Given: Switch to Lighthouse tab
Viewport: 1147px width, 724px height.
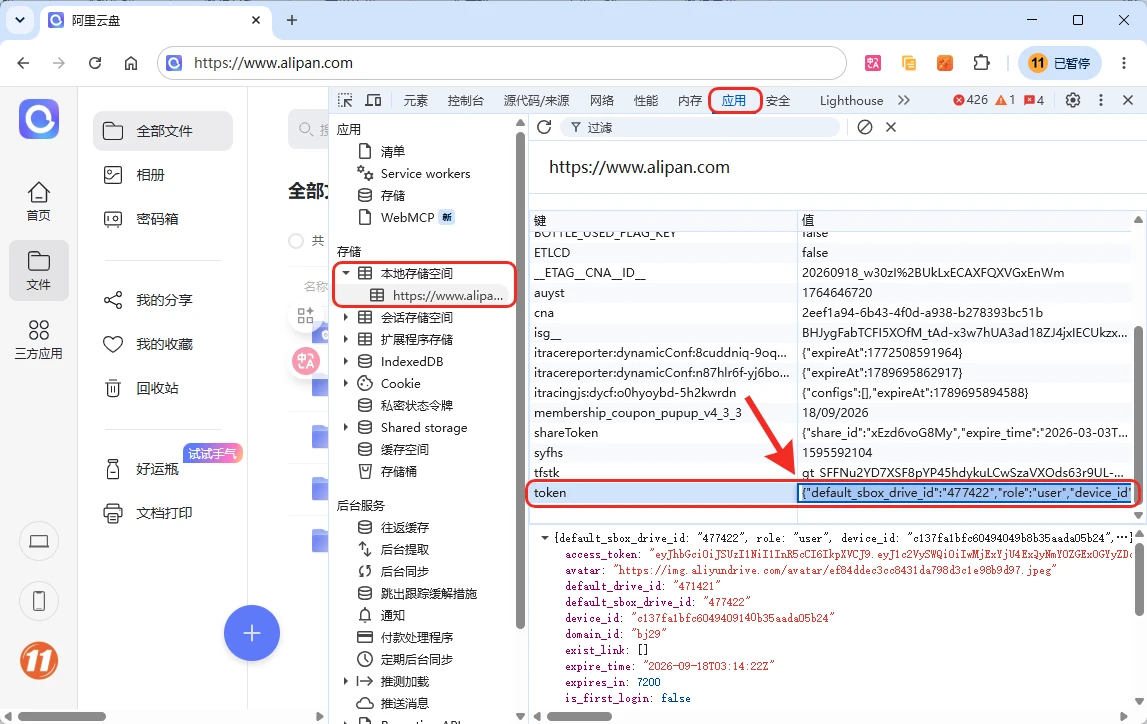Looking at the screenshot, I should pos(851,100).
